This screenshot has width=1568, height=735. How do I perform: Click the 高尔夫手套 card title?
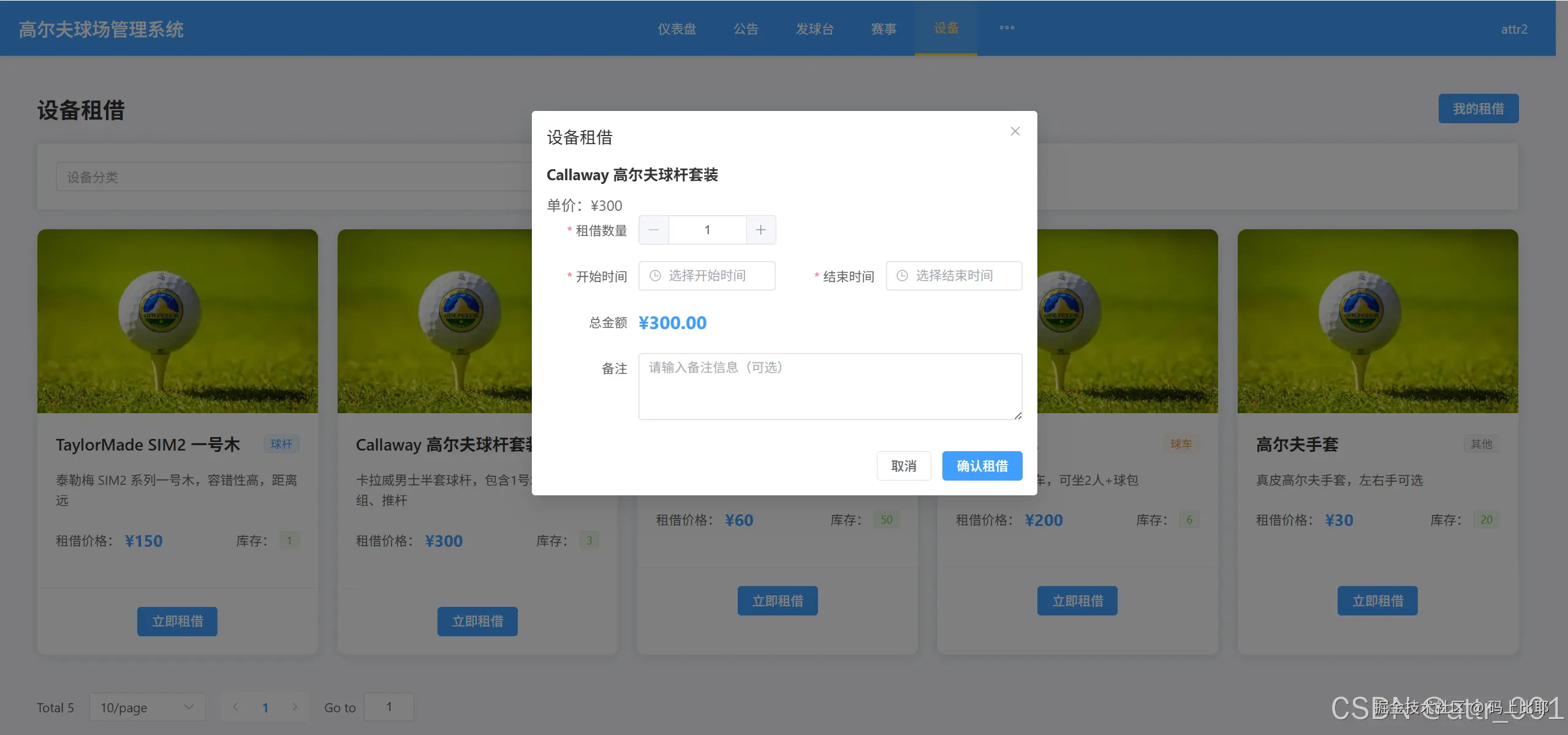(1297, 444)
